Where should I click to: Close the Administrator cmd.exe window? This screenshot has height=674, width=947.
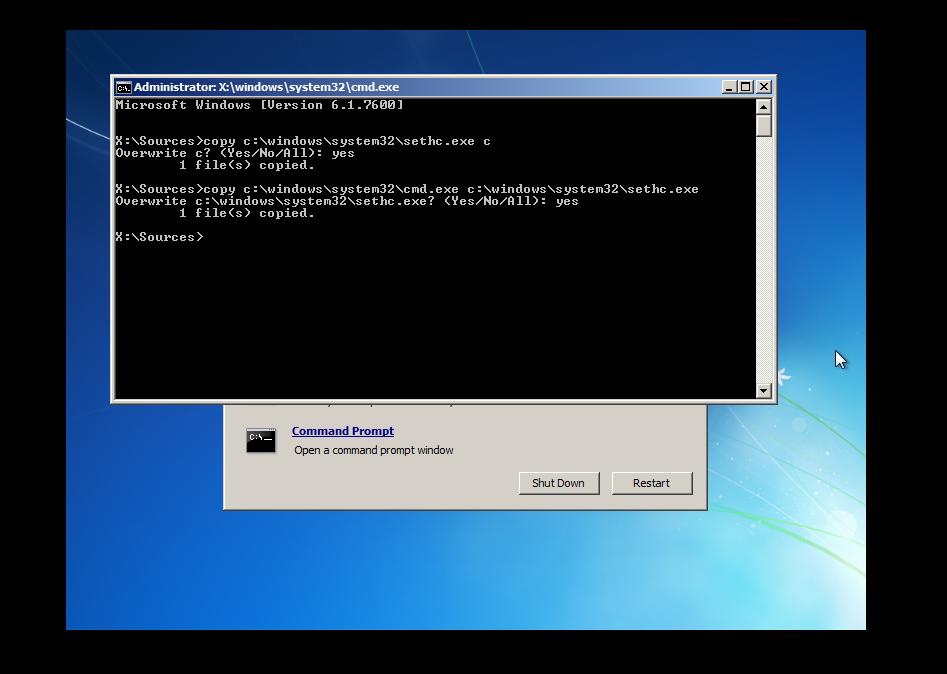coord(764,87)
